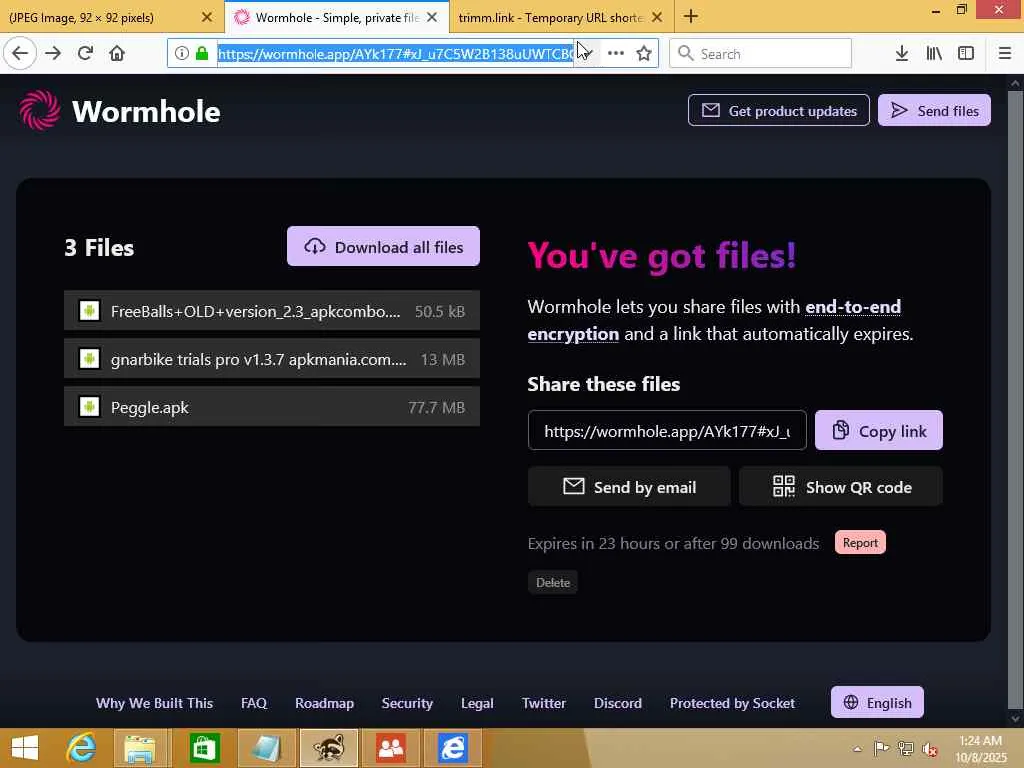Open the page actions three-dot menu
Screen dimensions: 1024x768
point(616,53)
